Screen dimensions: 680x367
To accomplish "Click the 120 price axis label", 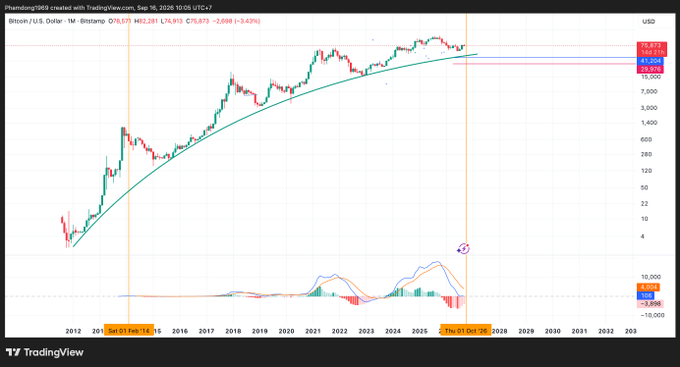I will pos(646,170).
